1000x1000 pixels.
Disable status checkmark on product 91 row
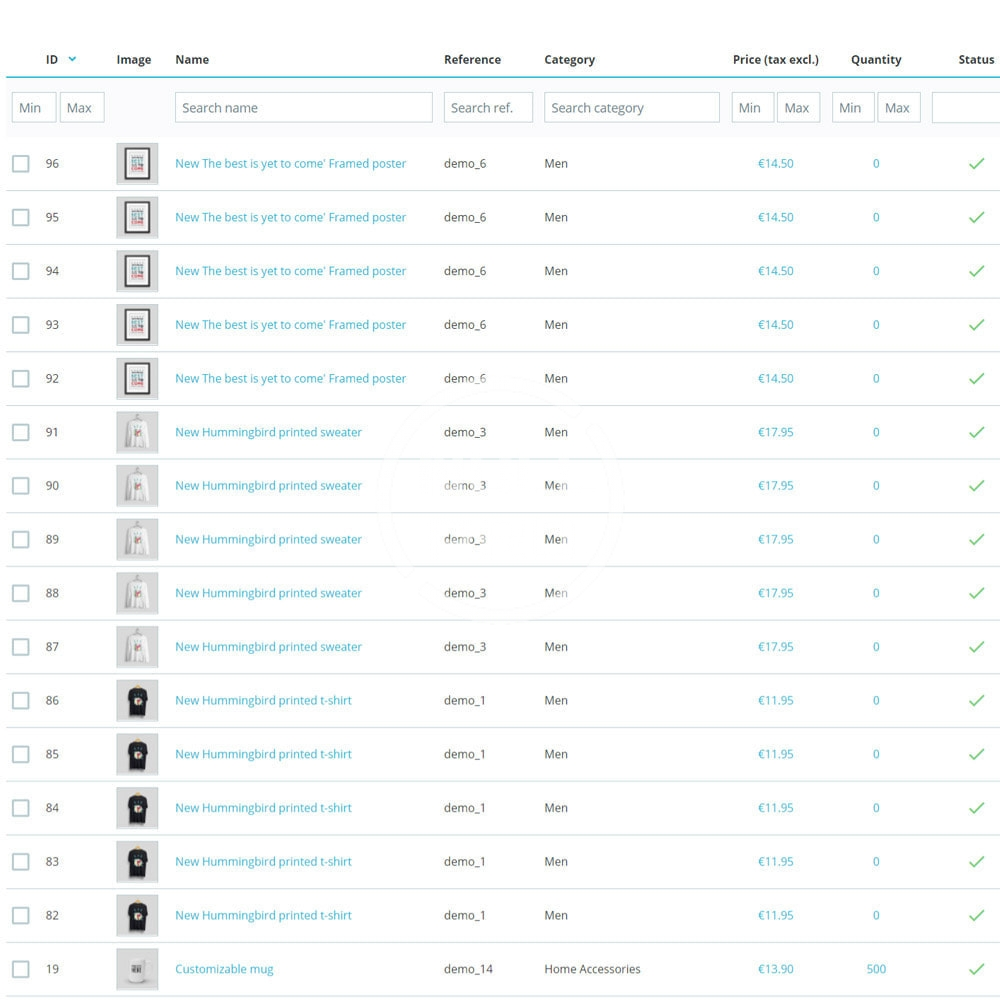[976, 432]
